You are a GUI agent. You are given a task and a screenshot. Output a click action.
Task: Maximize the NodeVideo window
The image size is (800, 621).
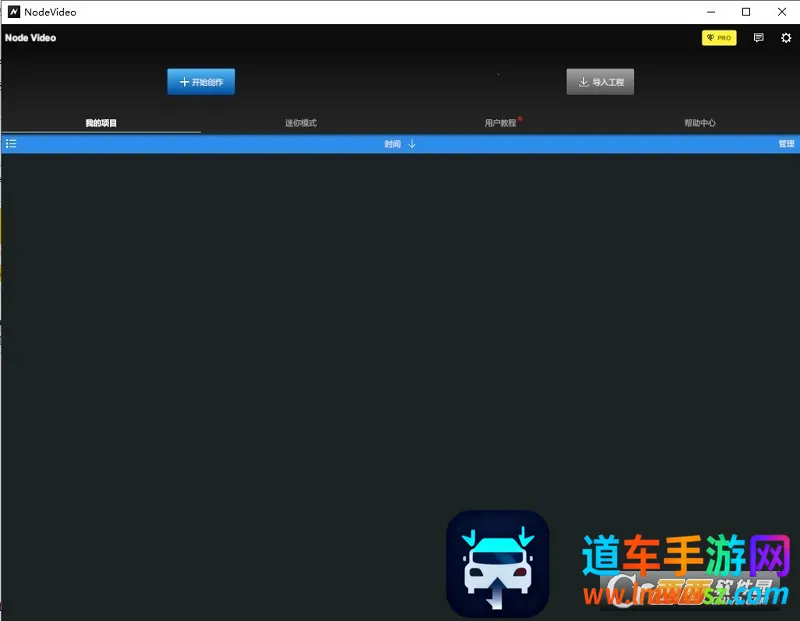click(x=746, y=12)
